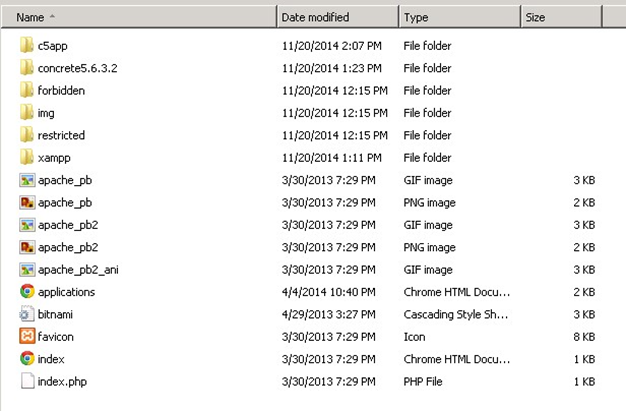Viewport: 626px width, 411px height.
Task: Click the Type column header
Action: click(x=416, y=17)
